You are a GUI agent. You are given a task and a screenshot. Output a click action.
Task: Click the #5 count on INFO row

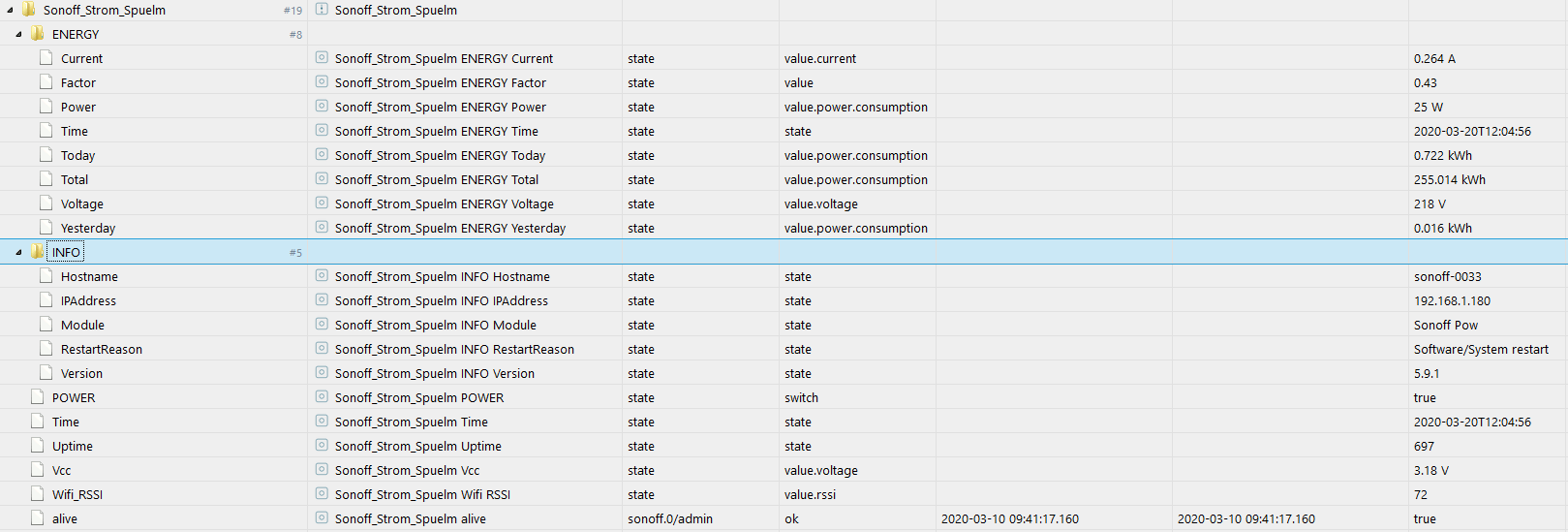295,252
